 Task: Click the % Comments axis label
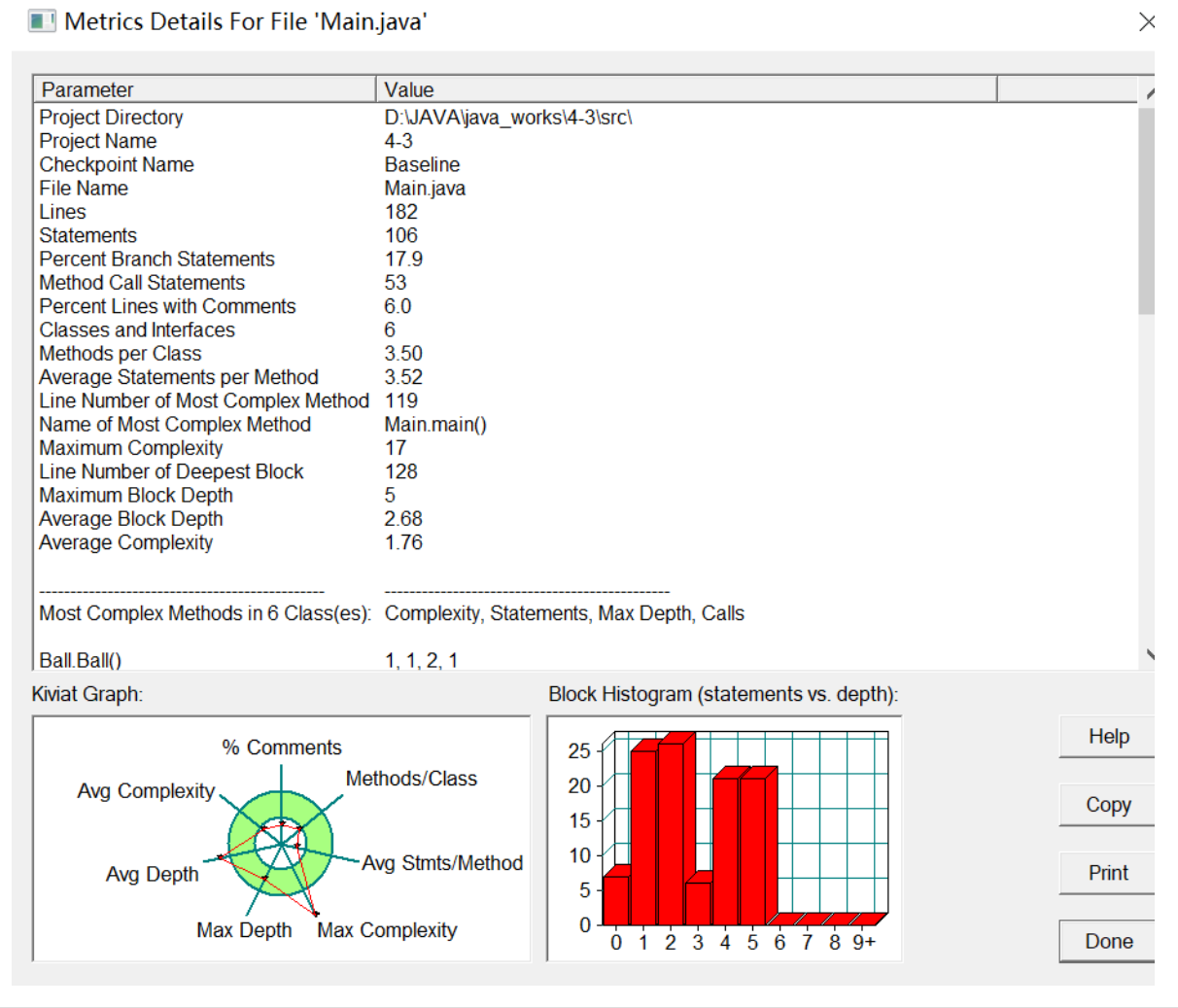pos(282,747)
